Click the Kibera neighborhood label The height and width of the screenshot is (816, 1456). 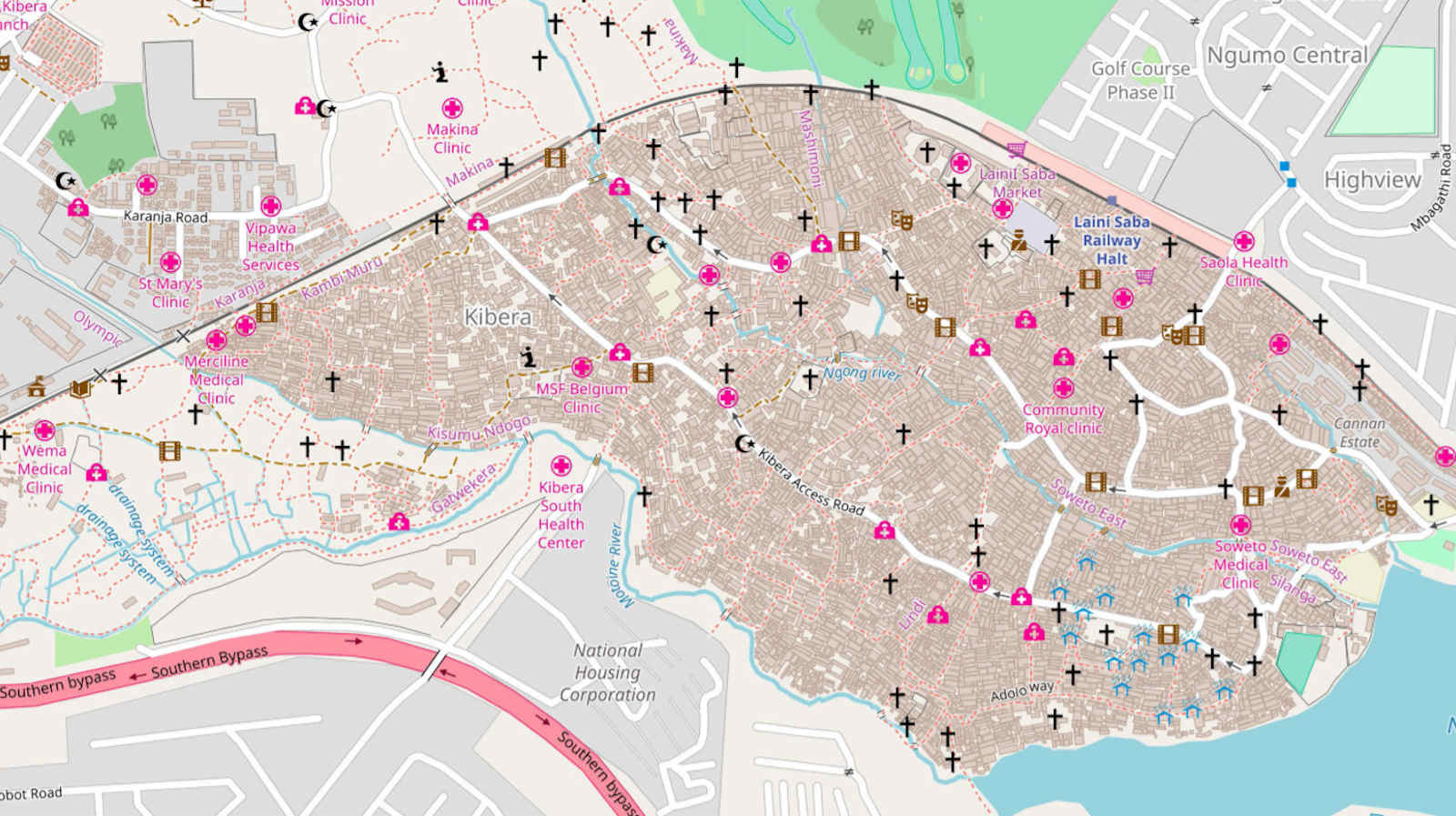pyautogui.click(x=498, y=317)
